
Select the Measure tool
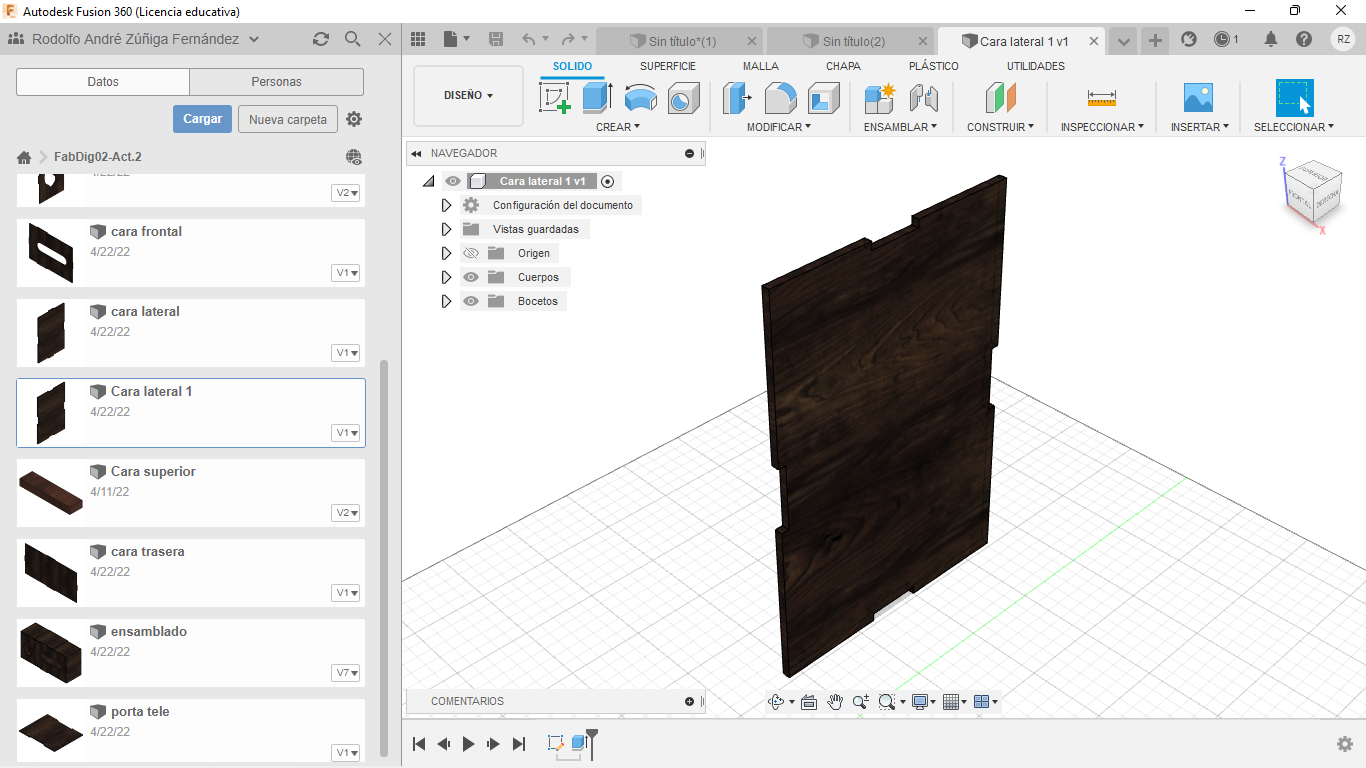coord(1101,98)
